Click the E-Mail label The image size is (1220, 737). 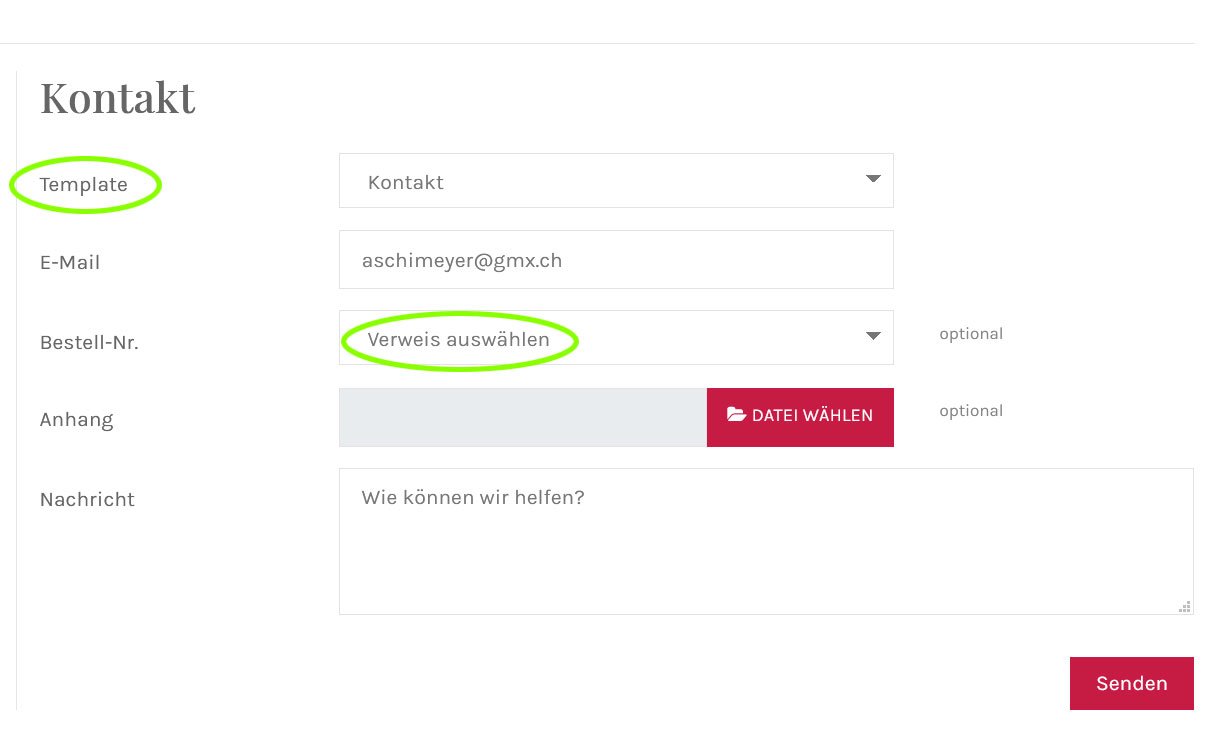[70, 264]
